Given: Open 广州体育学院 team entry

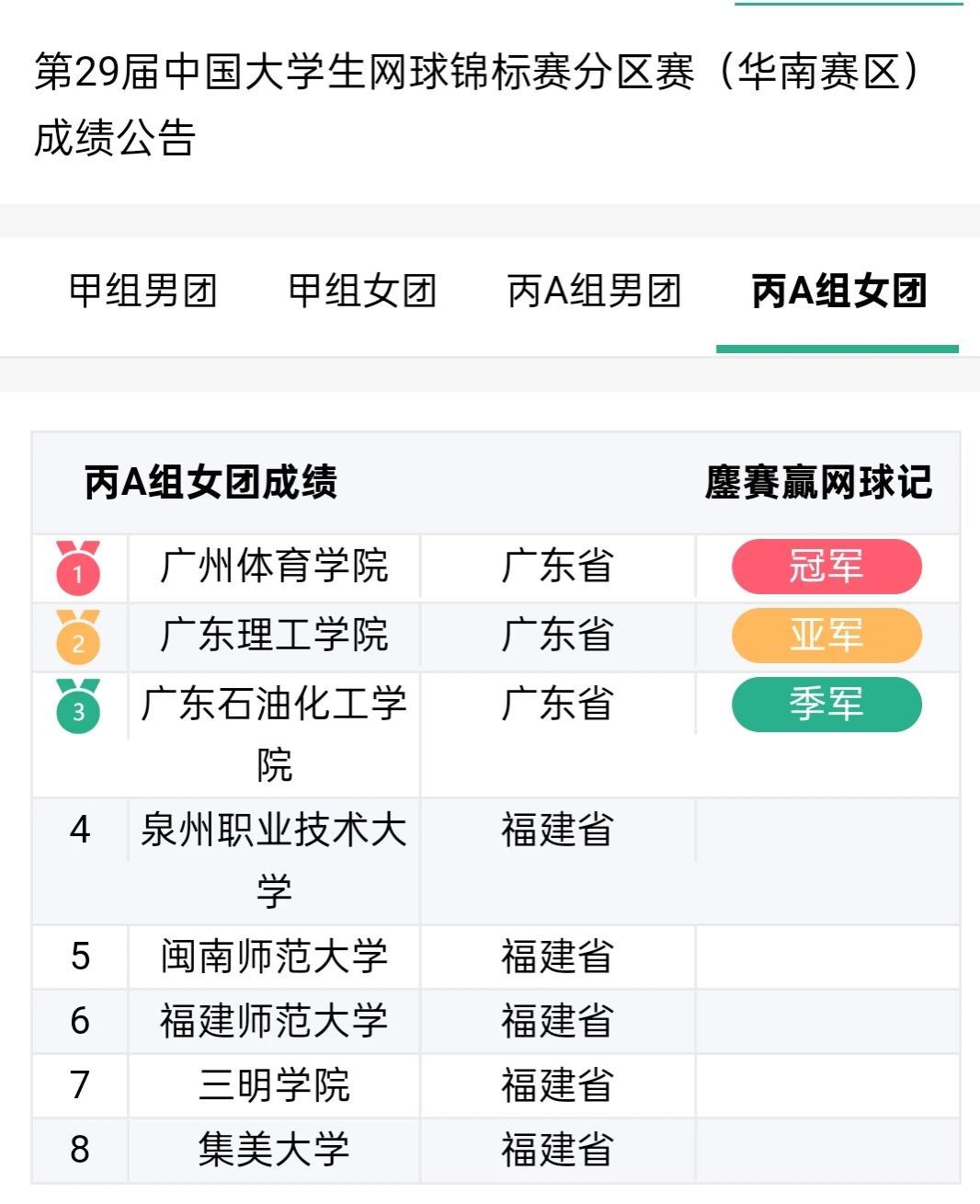Looking at the screenshot, I should coord(274,567).
